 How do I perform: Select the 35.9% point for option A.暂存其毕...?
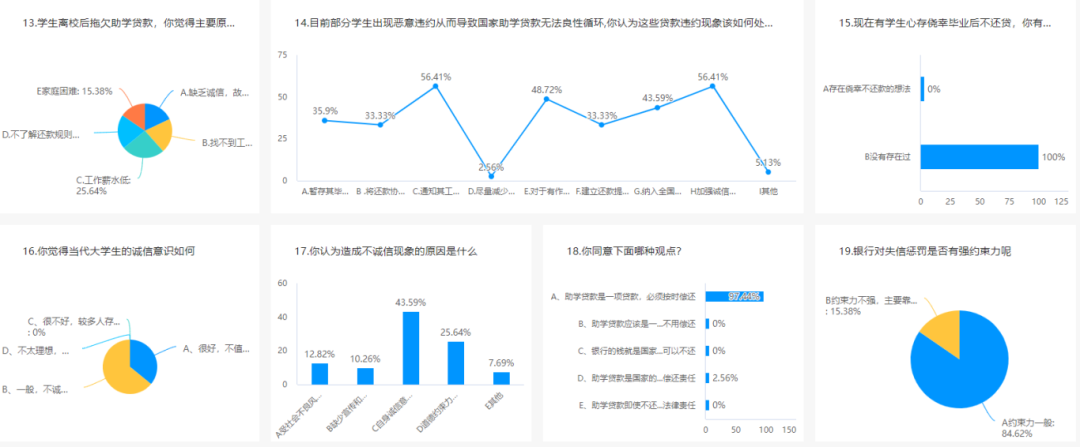coord(324,120)
